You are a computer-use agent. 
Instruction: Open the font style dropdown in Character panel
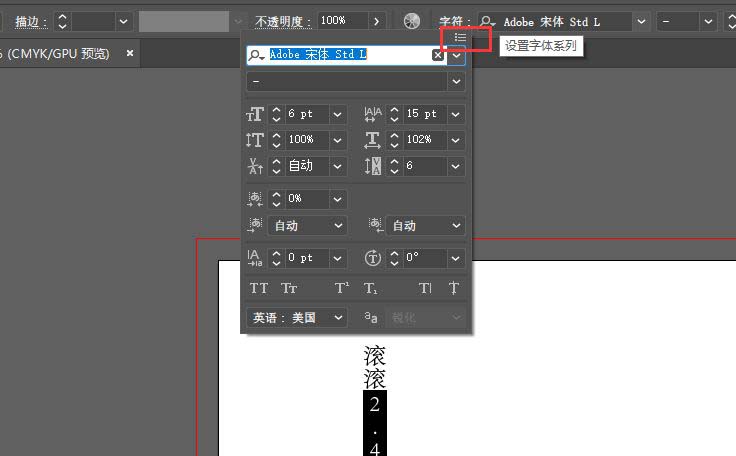click(456, 82)
